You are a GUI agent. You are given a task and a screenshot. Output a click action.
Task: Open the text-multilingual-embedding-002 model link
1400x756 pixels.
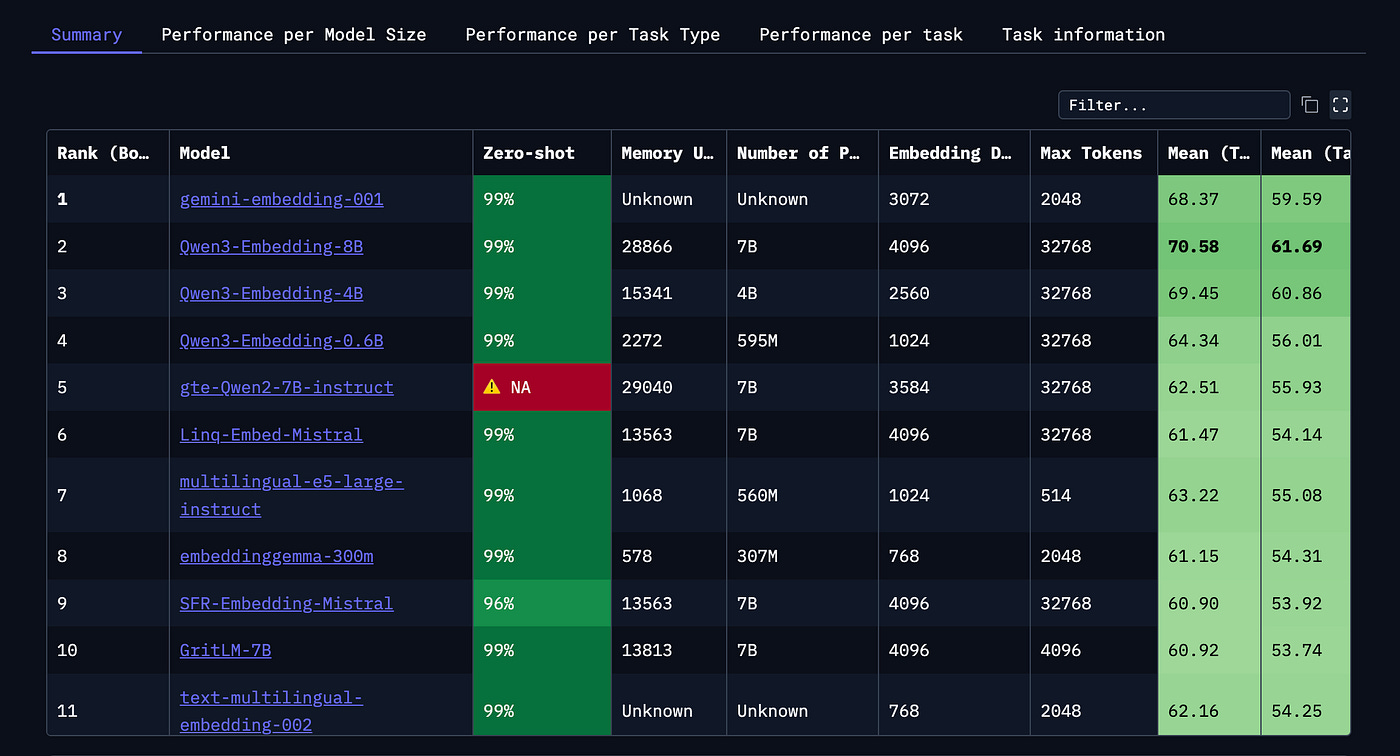click(x=271, y=711)
